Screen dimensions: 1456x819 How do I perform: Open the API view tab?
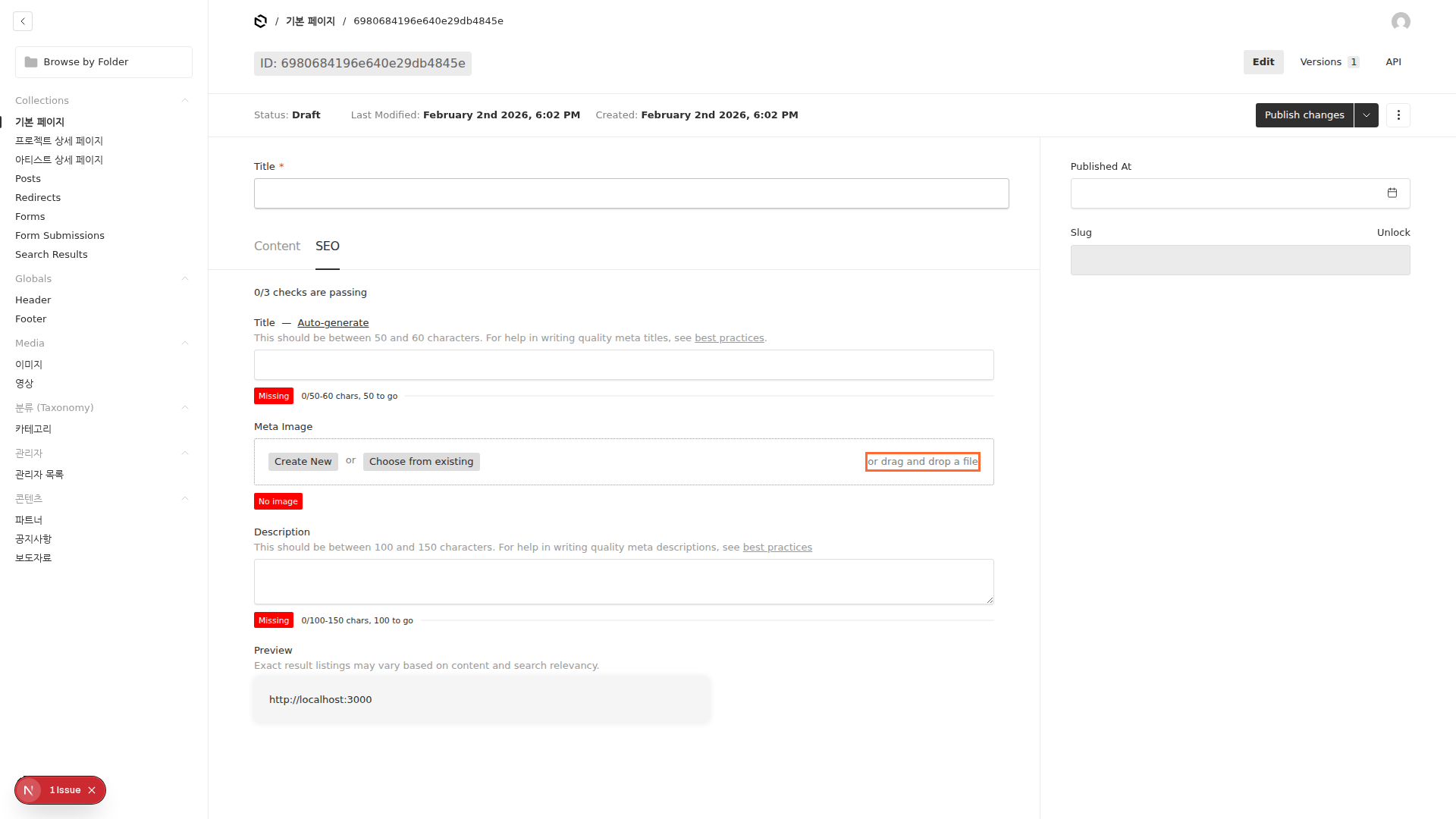point(1393,62)
